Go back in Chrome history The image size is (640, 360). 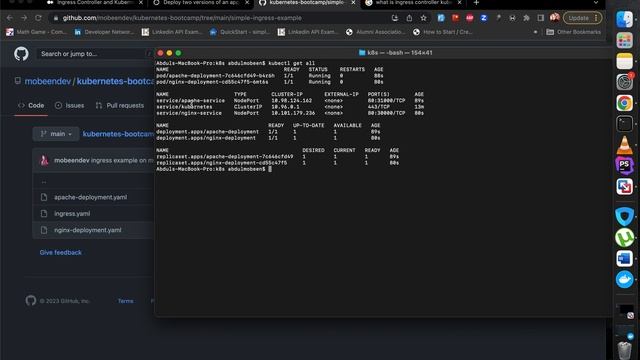pos(10,18)
